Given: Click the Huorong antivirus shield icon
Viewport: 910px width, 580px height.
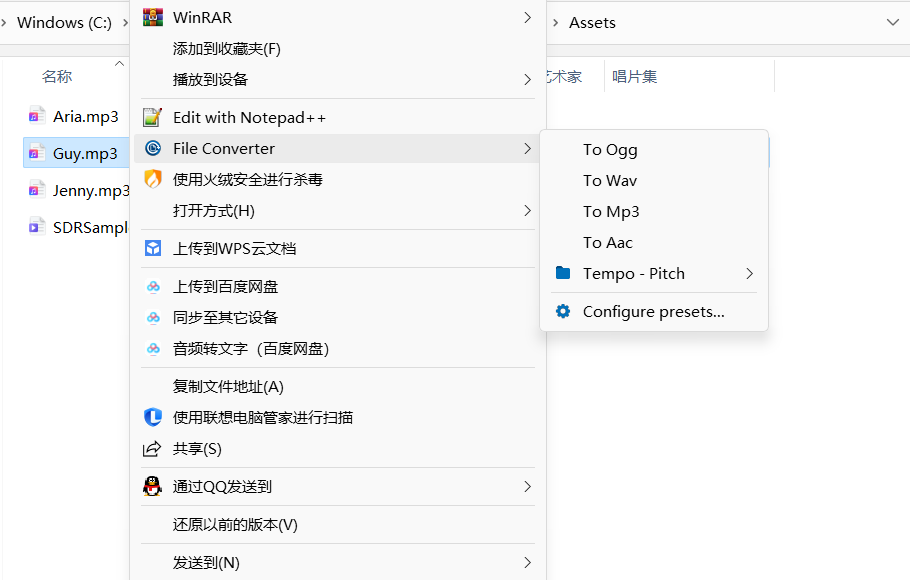Looking at the screenshot, I should [x=153, y=179].
